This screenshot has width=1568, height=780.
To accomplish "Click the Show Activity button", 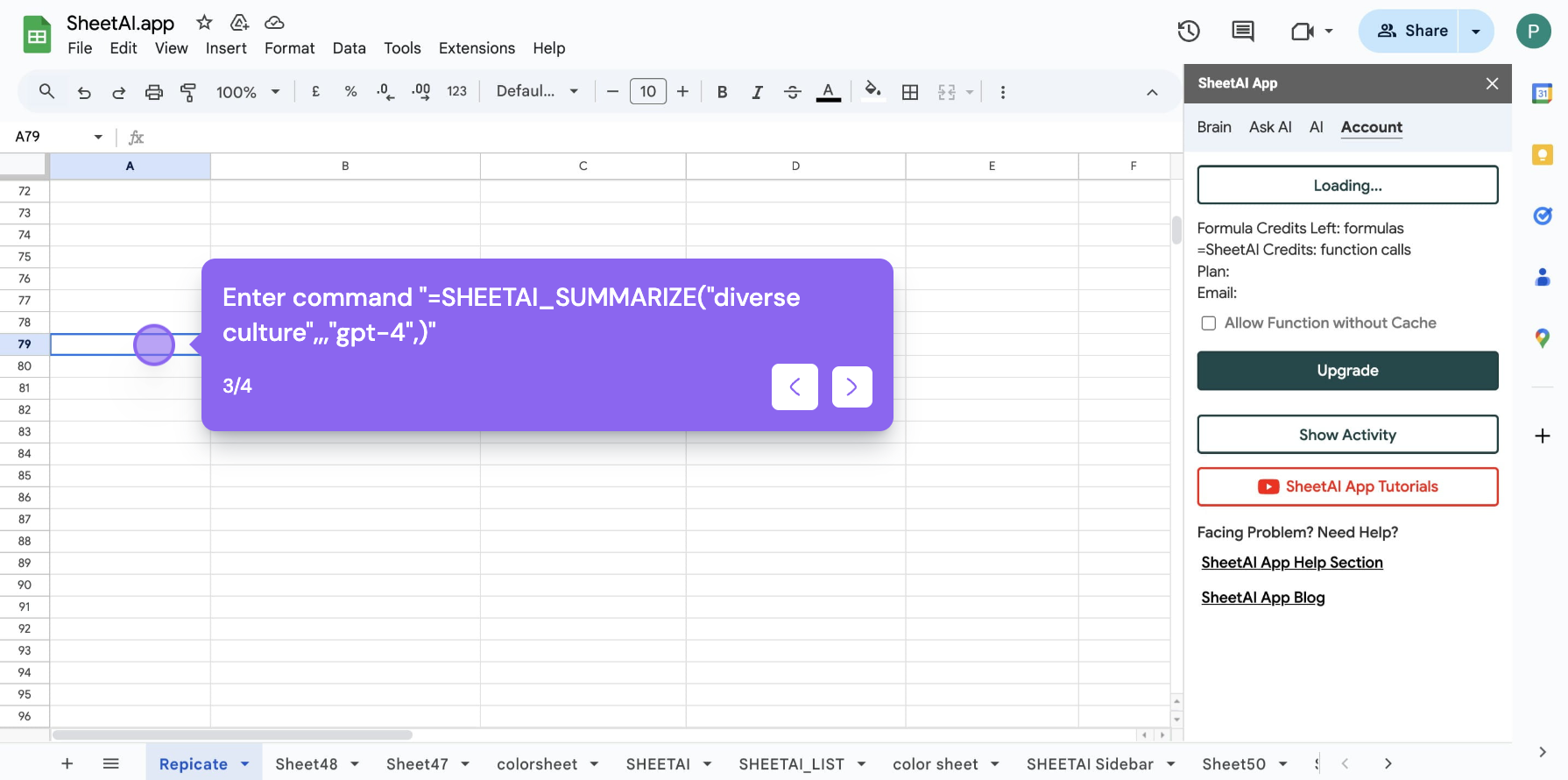I will click(1347, 435).
